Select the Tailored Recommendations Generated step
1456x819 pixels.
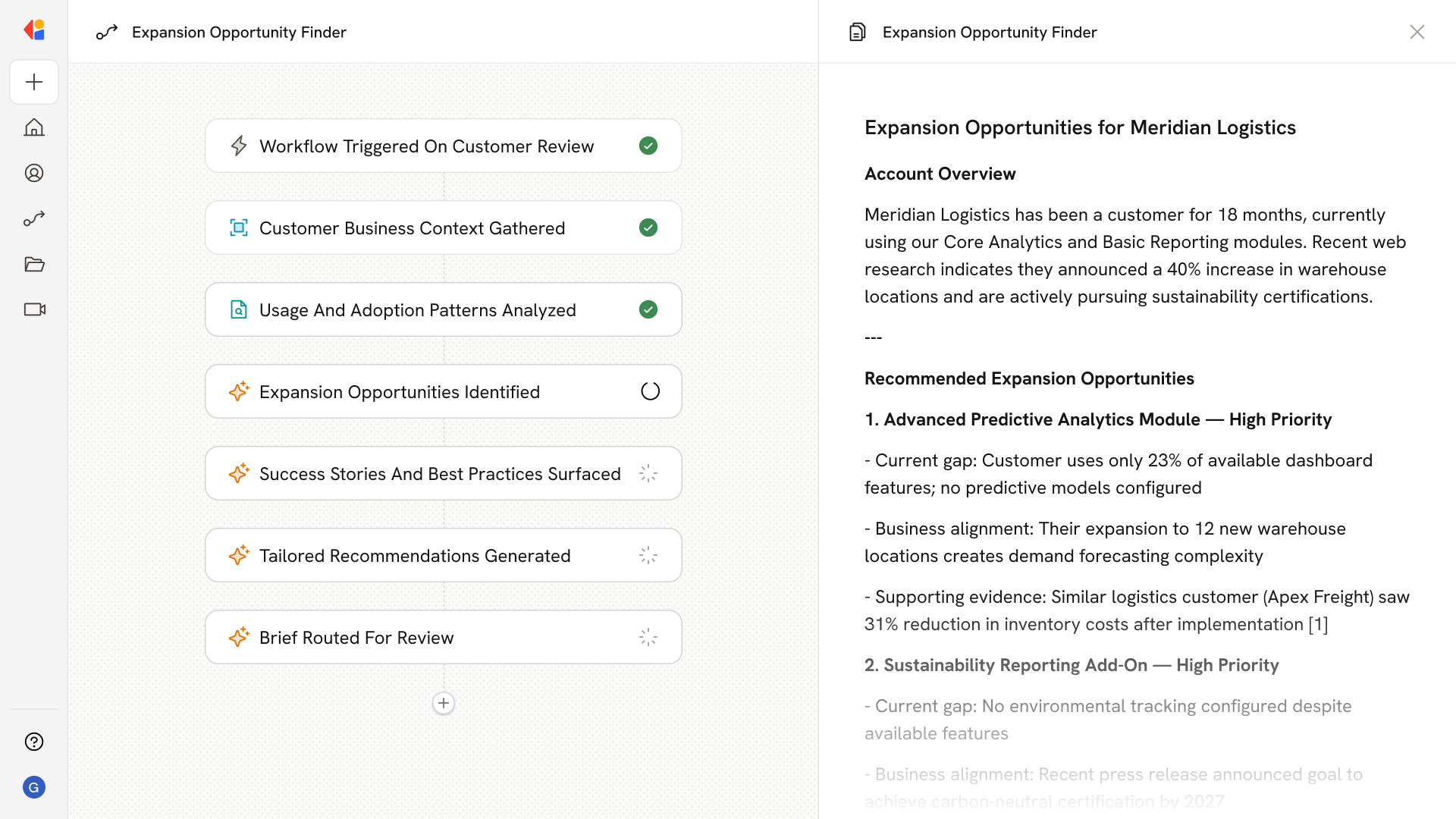tap(443, 555)
